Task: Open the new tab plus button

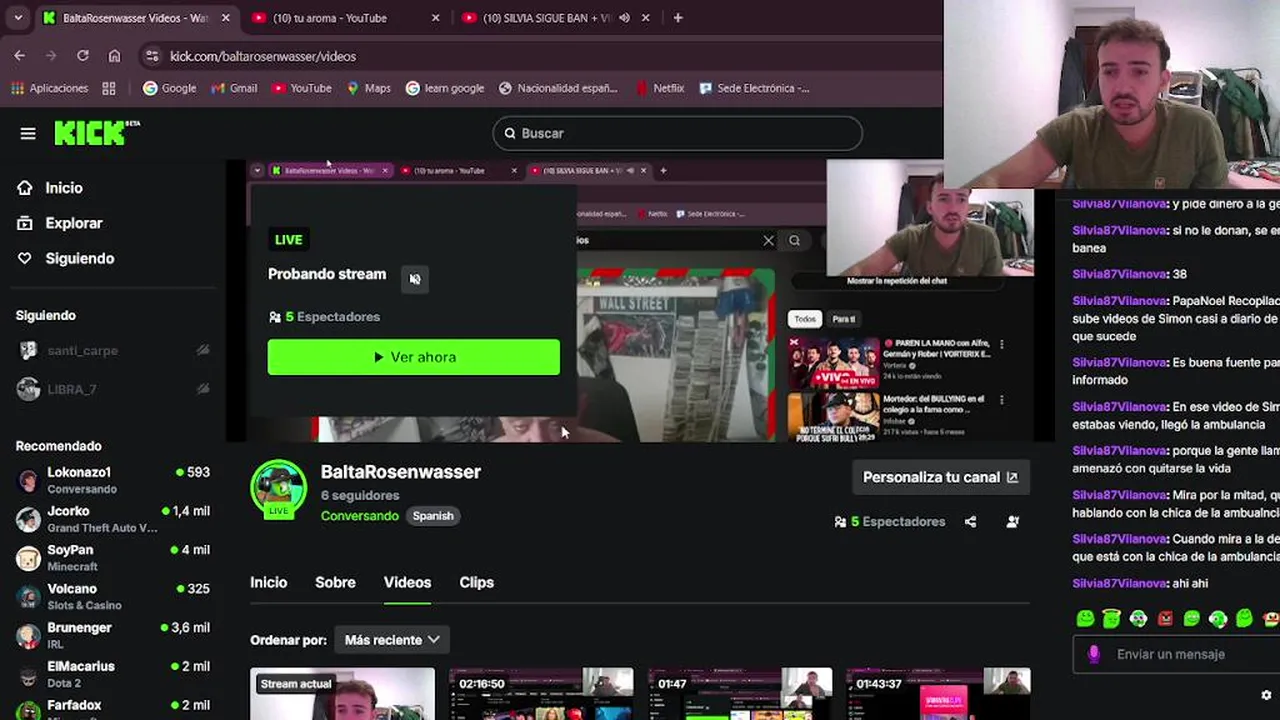Action: click(678, 18)
